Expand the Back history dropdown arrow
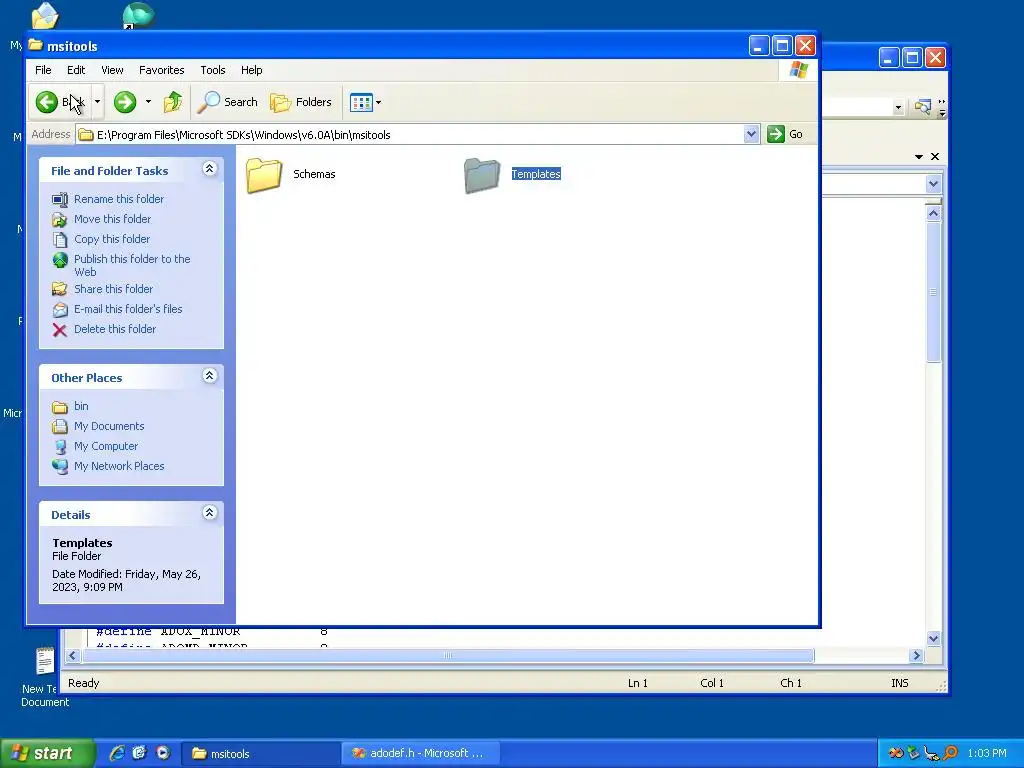 click(x=97, y=102)
